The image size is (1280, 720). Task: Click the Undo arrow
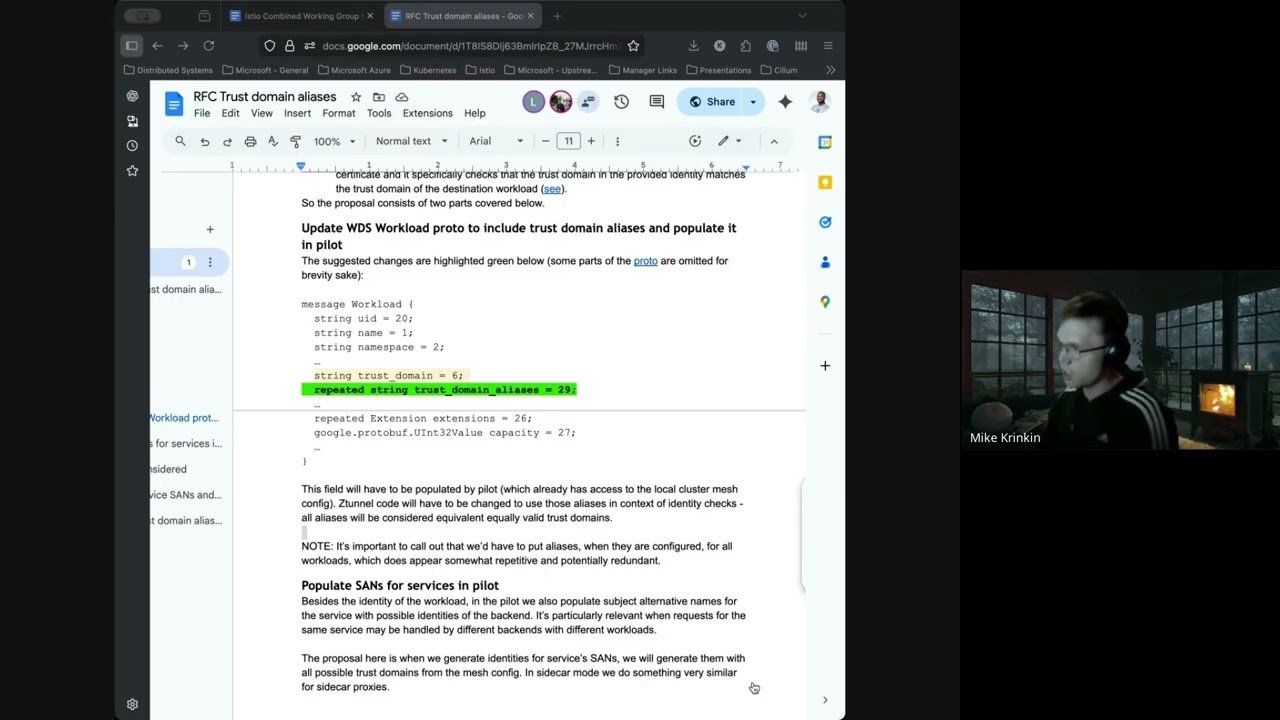pyautogui.click(x=205, y=141)
